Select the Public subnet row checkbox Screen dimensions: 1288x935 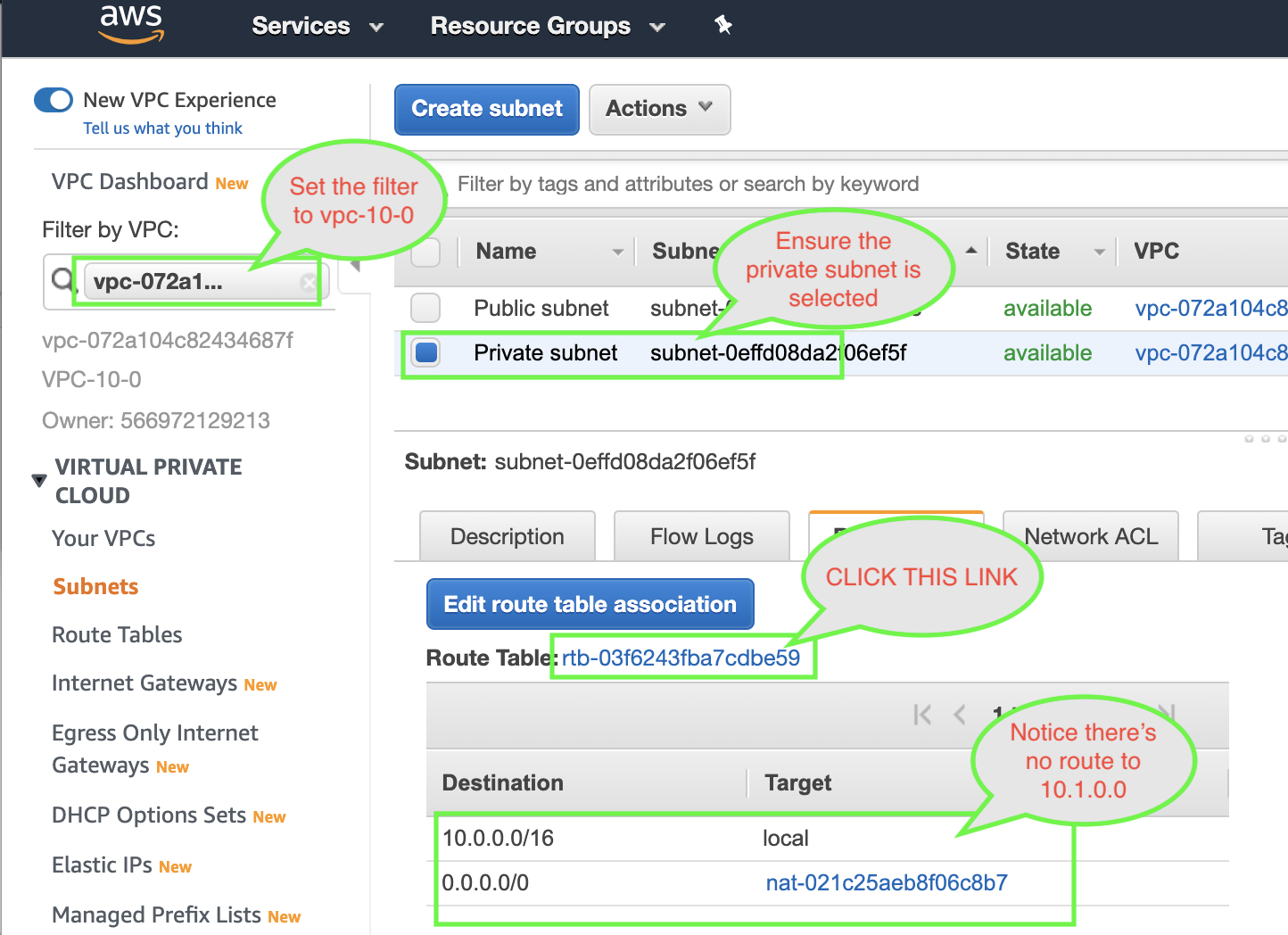pyautogui.click(x=425, y=308)
